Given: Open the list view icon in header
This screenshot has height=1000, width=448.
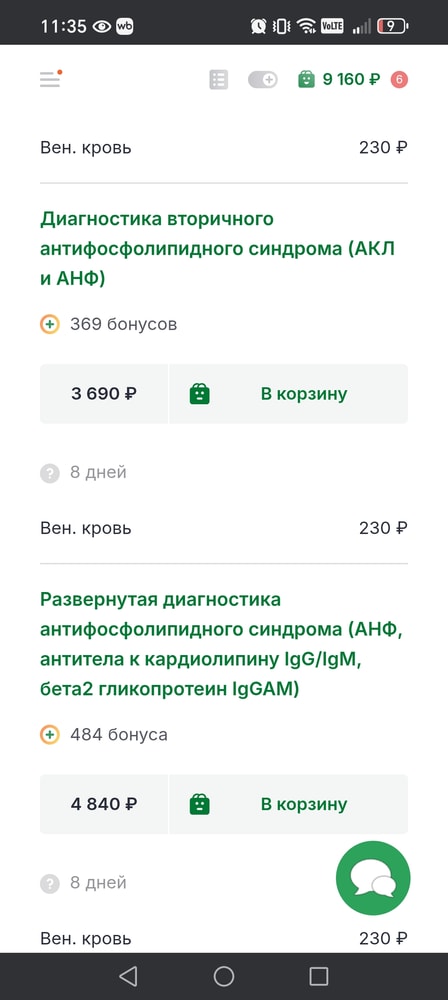Looking at the screenshot, I should point(218,80).
